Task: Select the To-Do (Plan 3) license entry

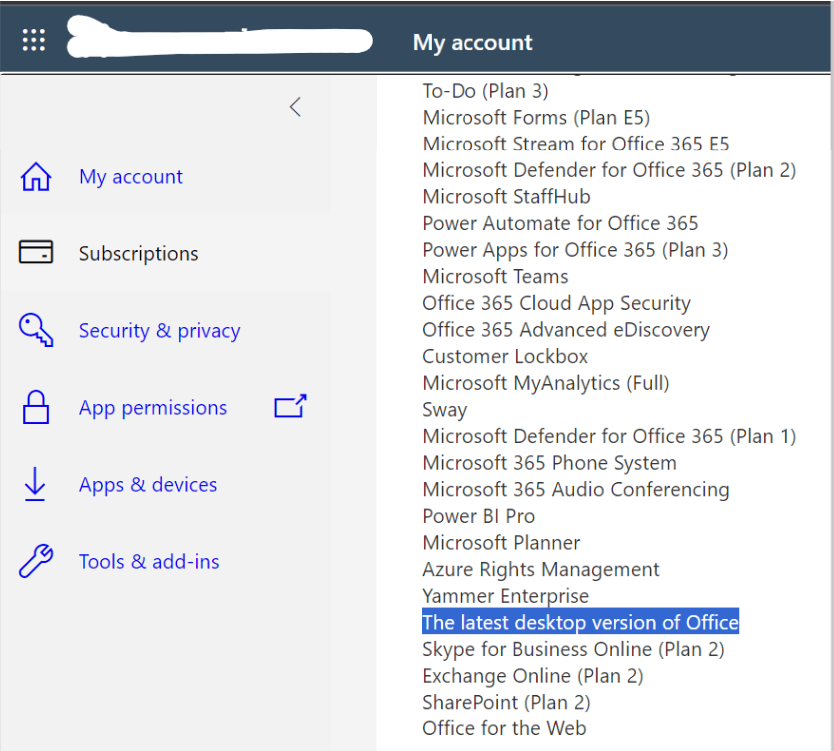Action: pos(485,91)
